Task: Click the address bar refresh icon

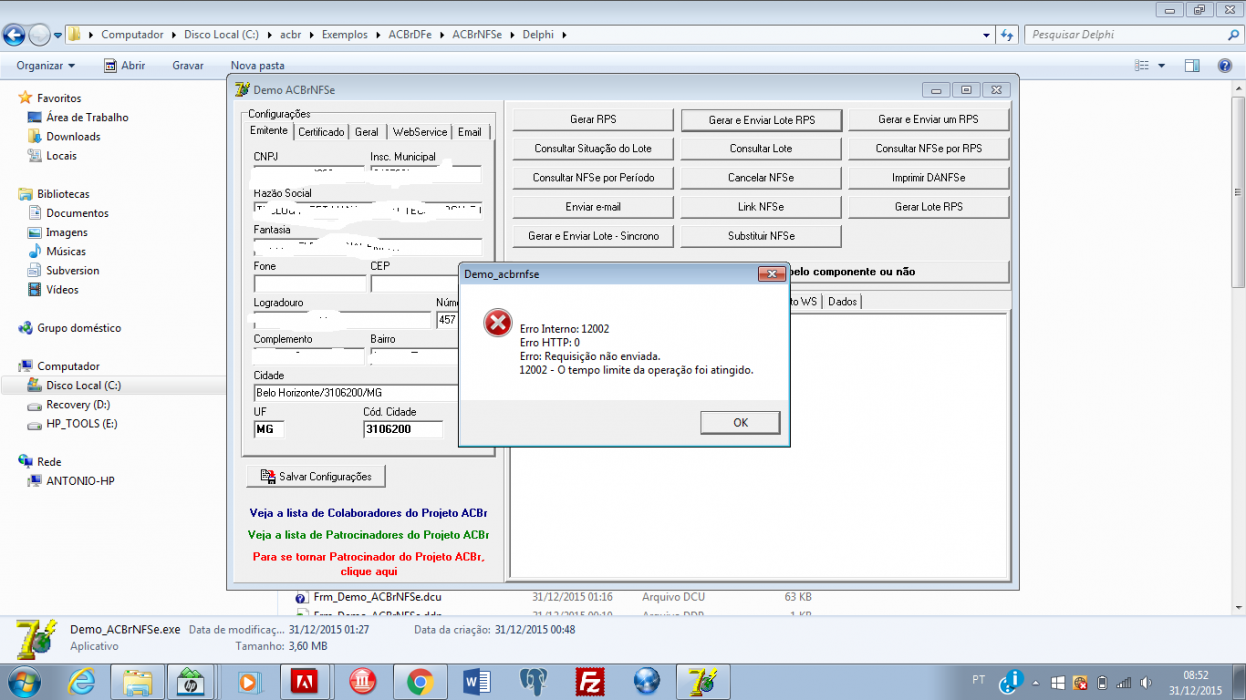Action: 1007,35
